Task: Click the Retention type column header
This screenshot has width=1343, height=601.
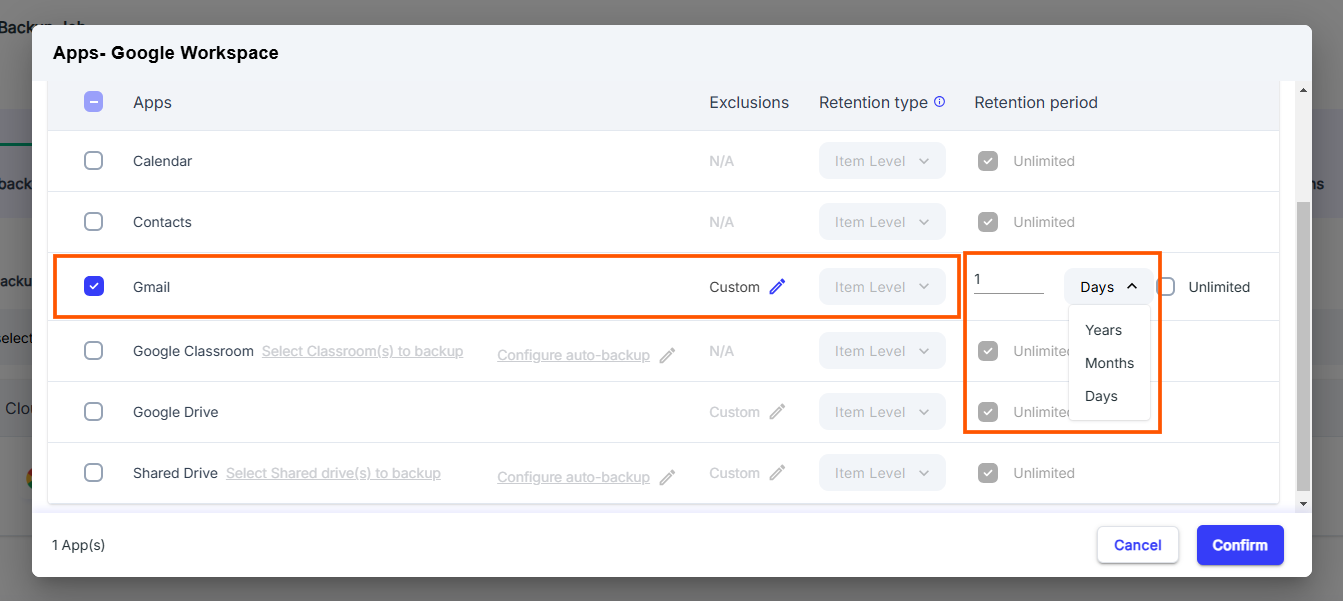Action: pos(873,102)
